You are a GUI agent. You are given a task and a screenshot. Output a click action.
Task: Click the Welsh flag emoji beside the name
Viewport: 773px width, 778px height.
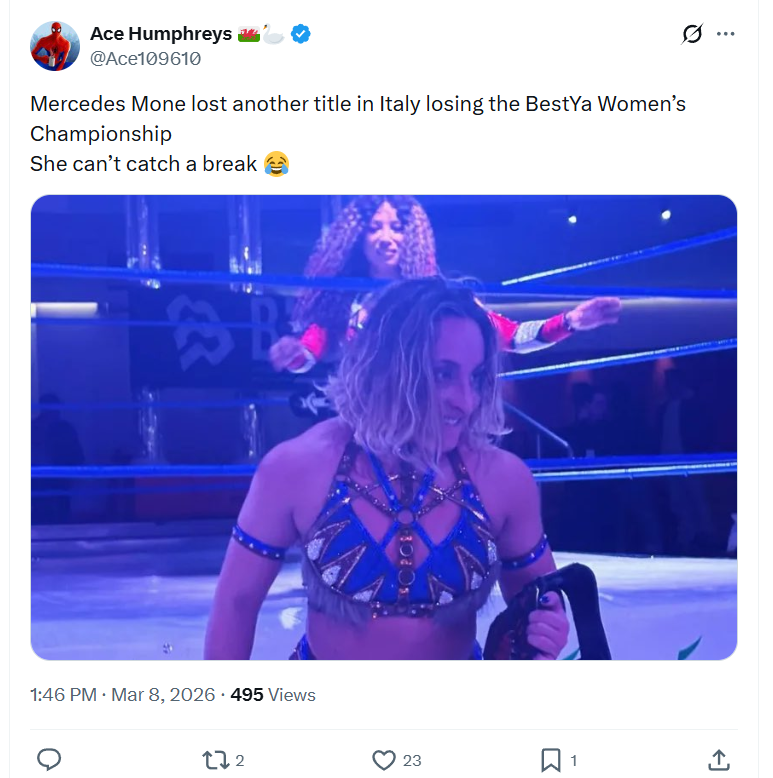tap(249, 34)
